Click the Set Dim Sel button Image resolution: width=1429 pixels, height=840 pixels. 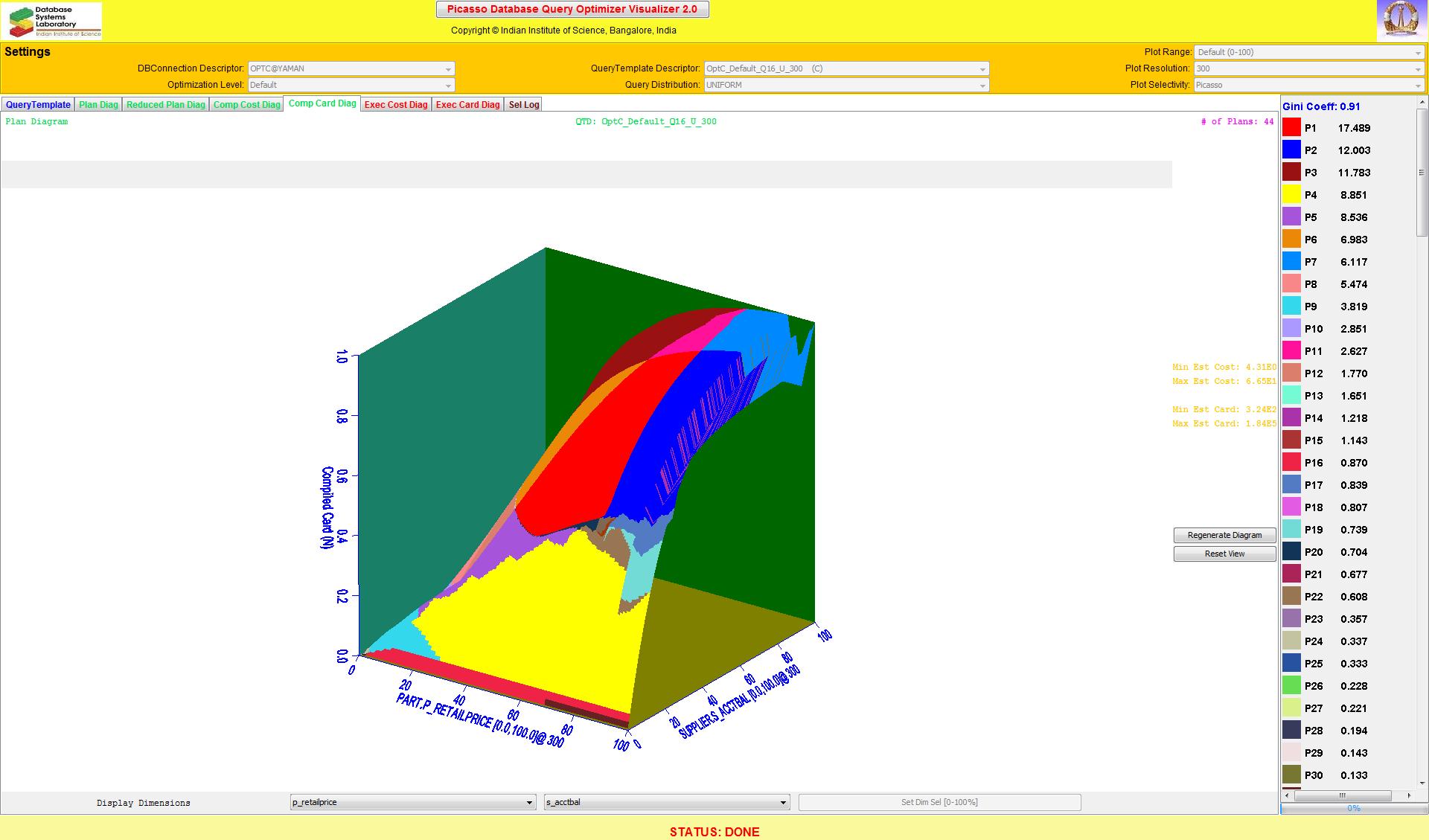939,802
